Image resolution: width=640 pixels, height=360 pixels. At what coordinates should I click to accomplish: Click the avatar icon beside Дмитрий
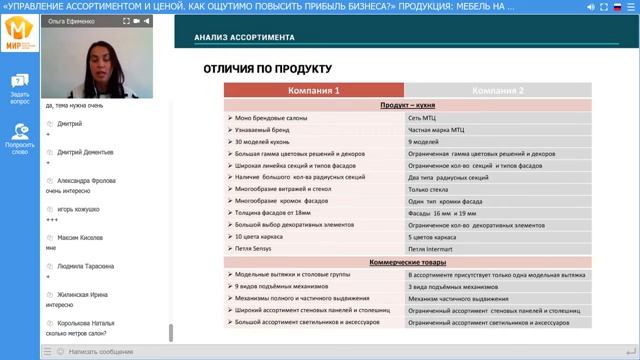(50, 124)
